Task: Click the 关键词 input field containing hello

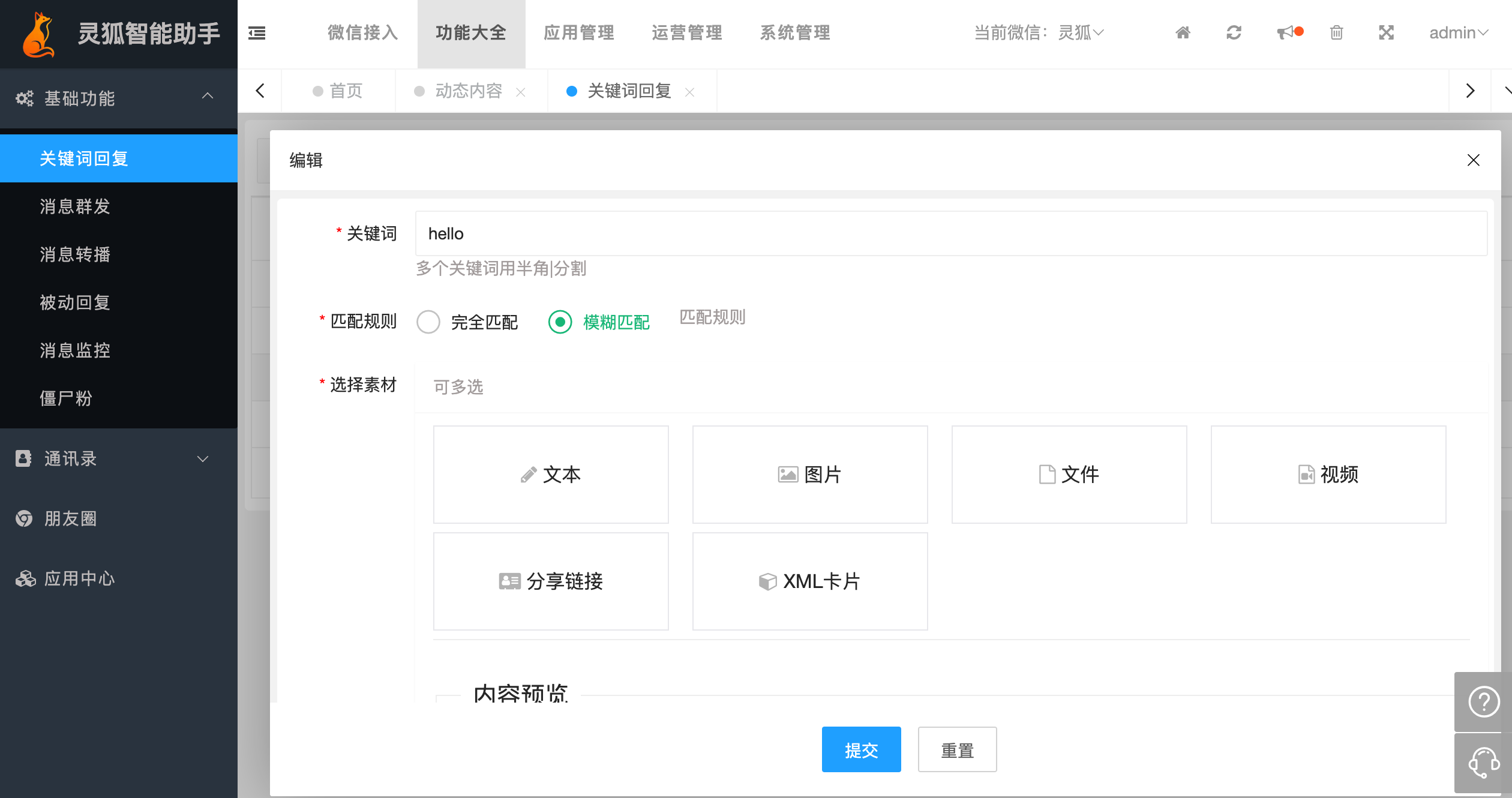Action: tap(950, 233)
